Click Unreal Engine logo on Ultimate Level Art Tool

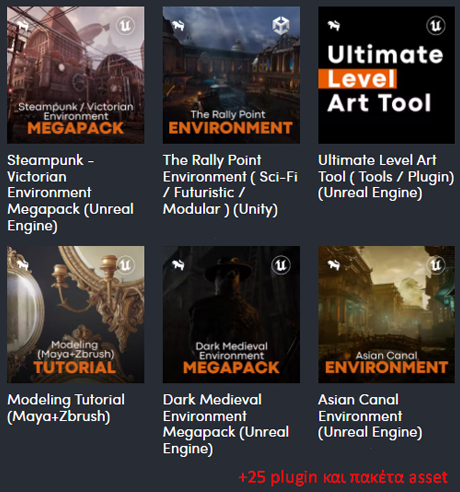click(x=436, y=26)
